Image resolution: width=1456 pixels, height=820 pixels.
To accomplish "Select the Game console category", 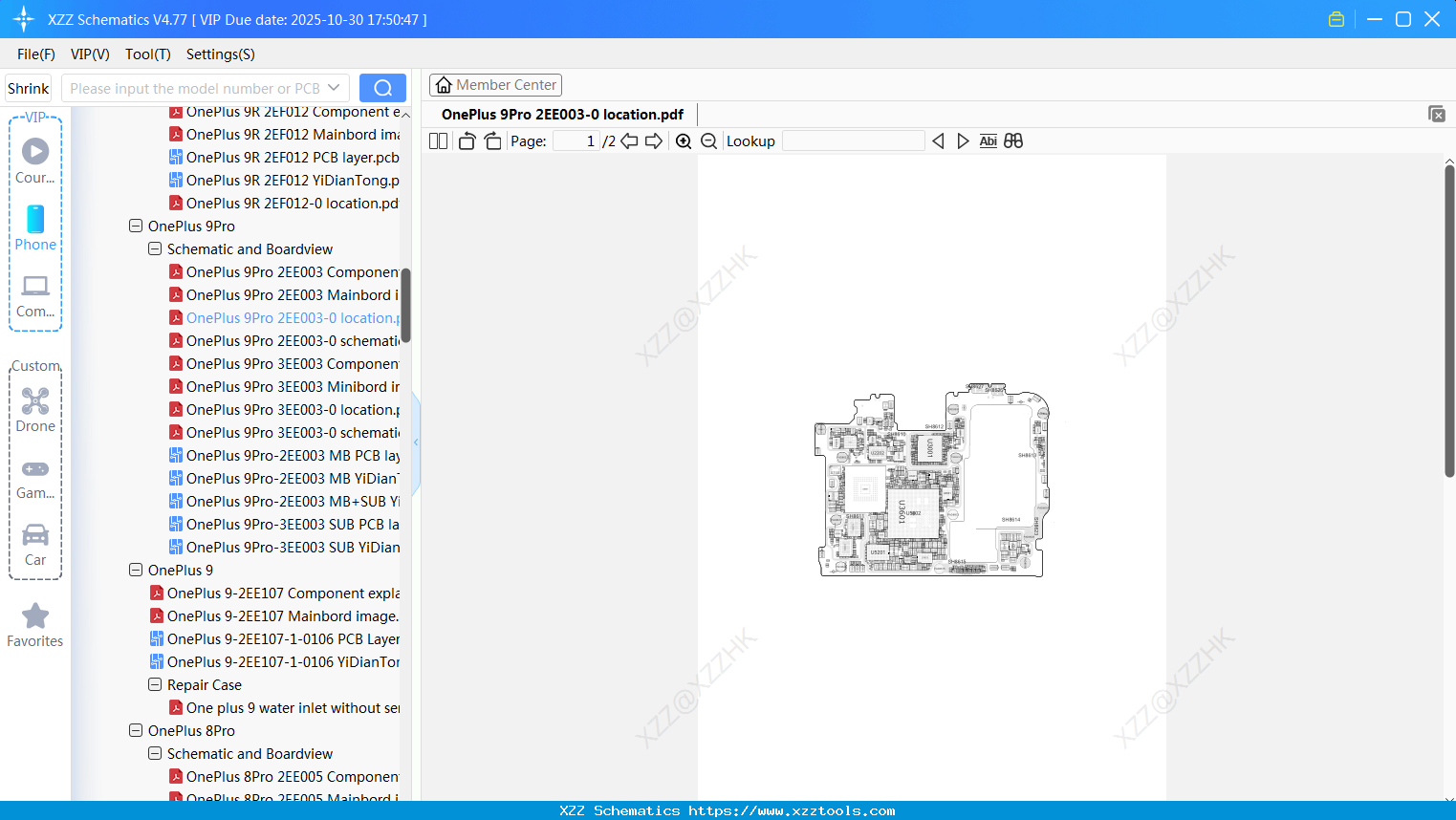I will [35, 478].
